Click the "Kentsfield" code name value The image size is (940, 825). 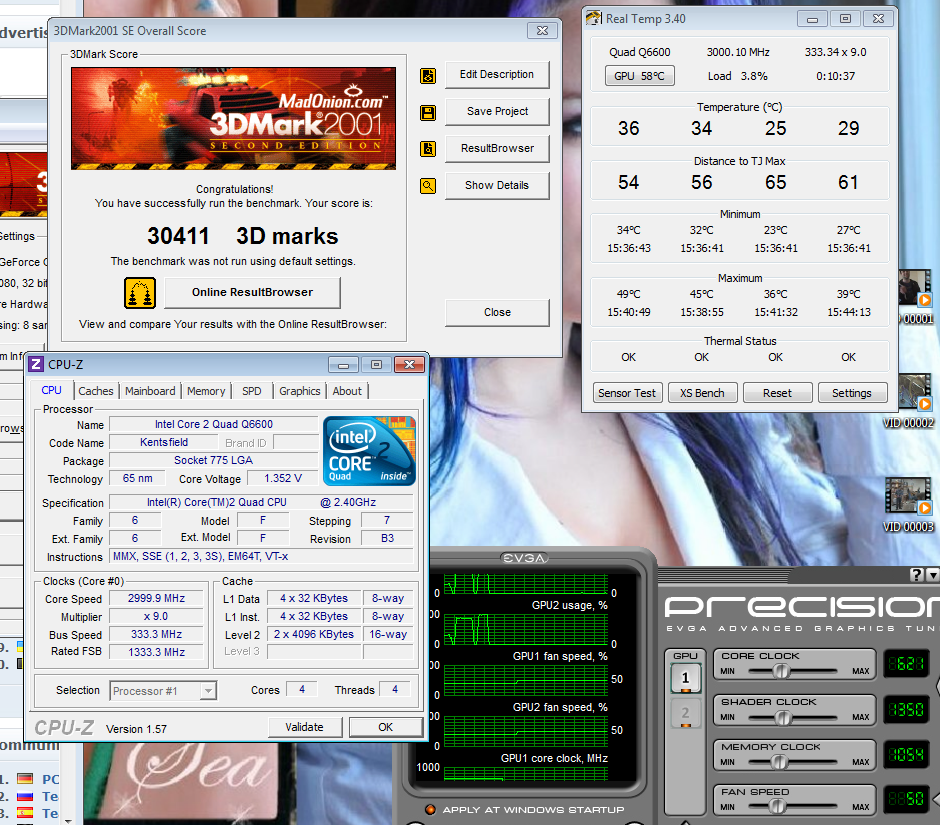point(164,442)
